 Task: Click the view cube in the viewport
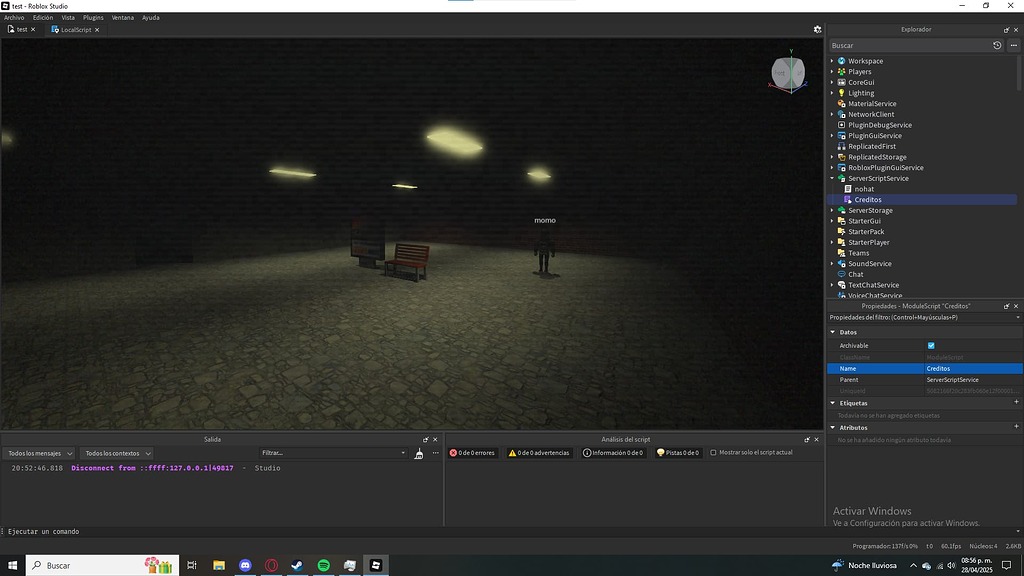(789, 72)
